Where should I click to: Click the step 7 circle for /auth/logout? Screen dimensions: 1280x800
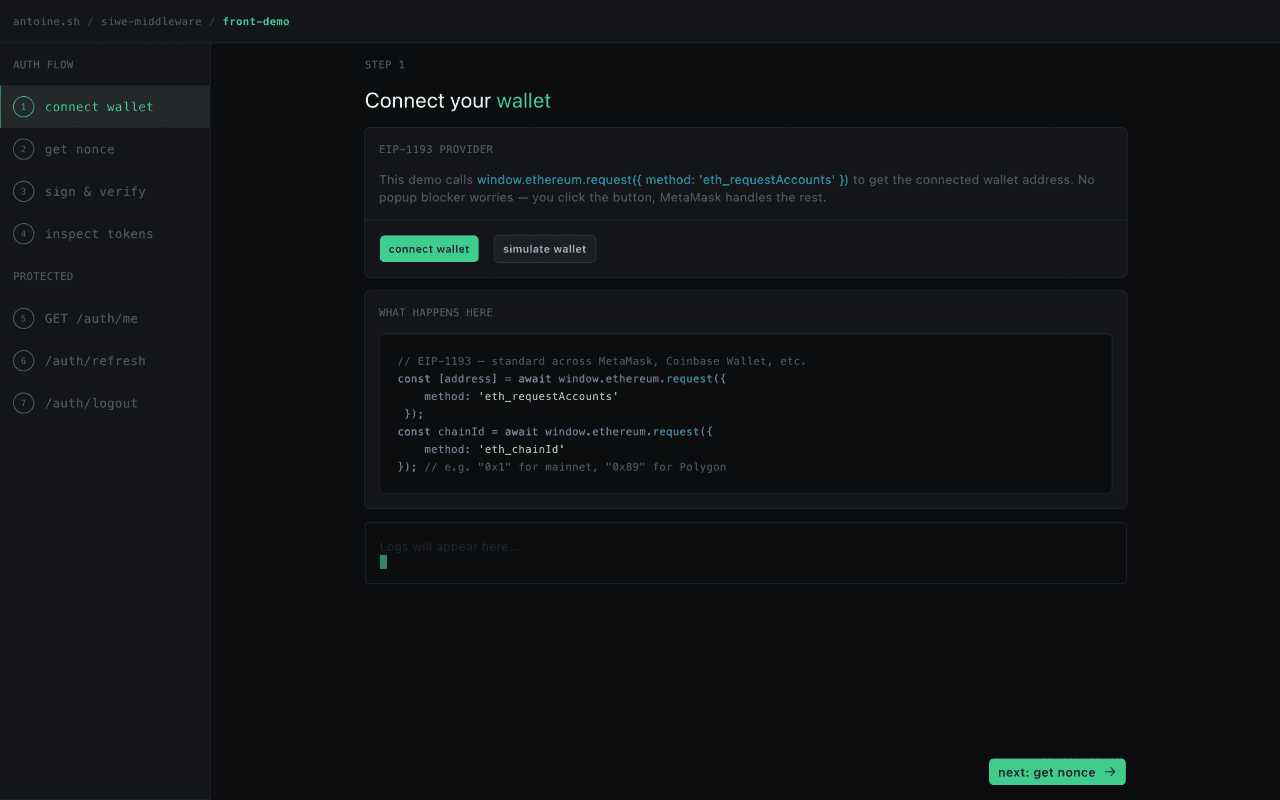click(x=23, y=402)
